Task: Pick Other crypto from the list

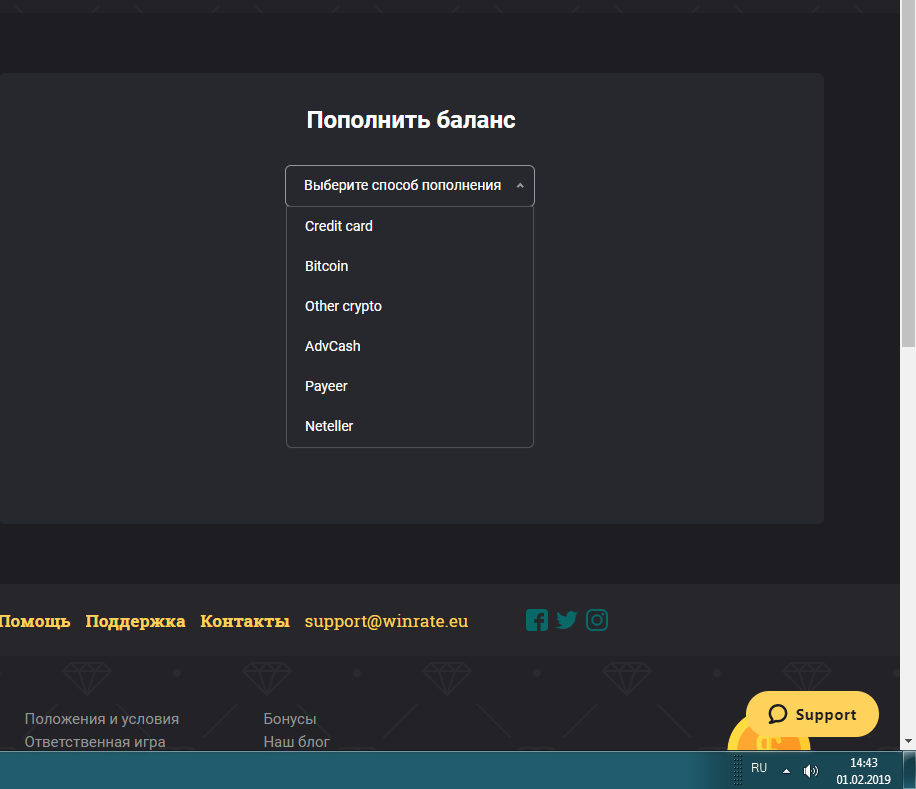Action: tap(343, 306)
